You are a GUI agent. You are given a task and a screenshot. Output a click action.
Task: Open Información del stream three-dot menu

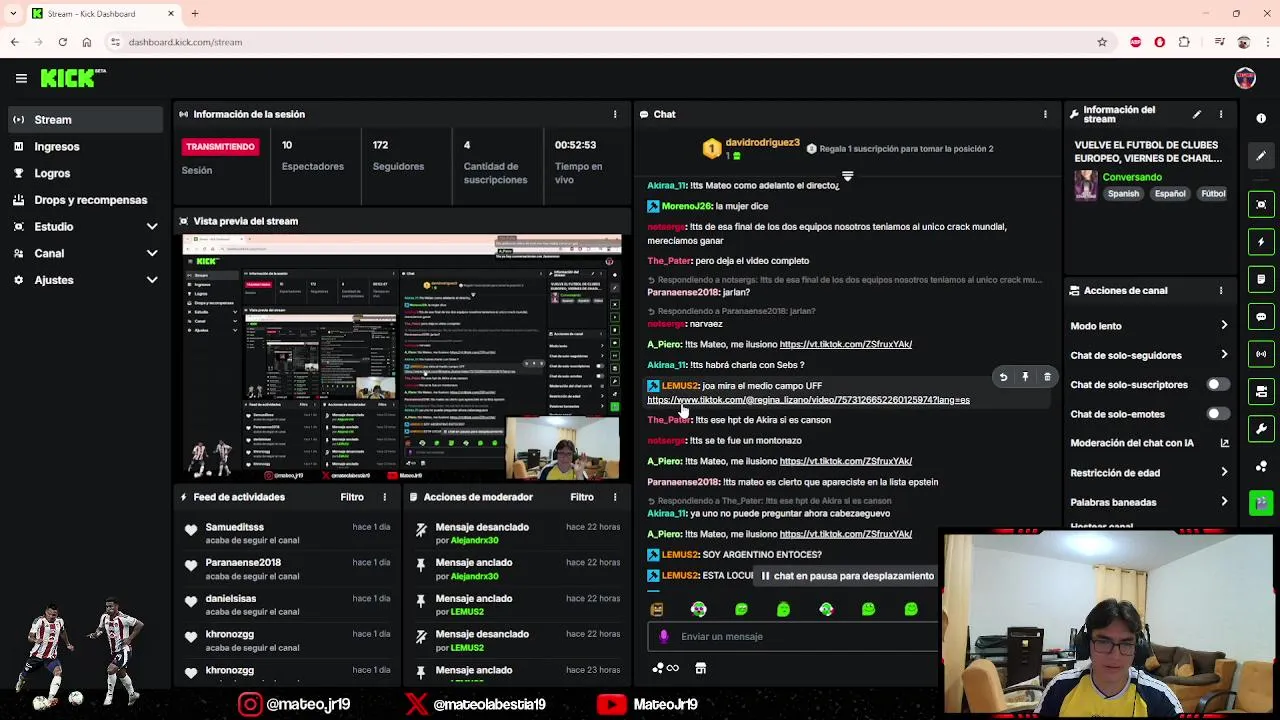tap(1221, 115)
